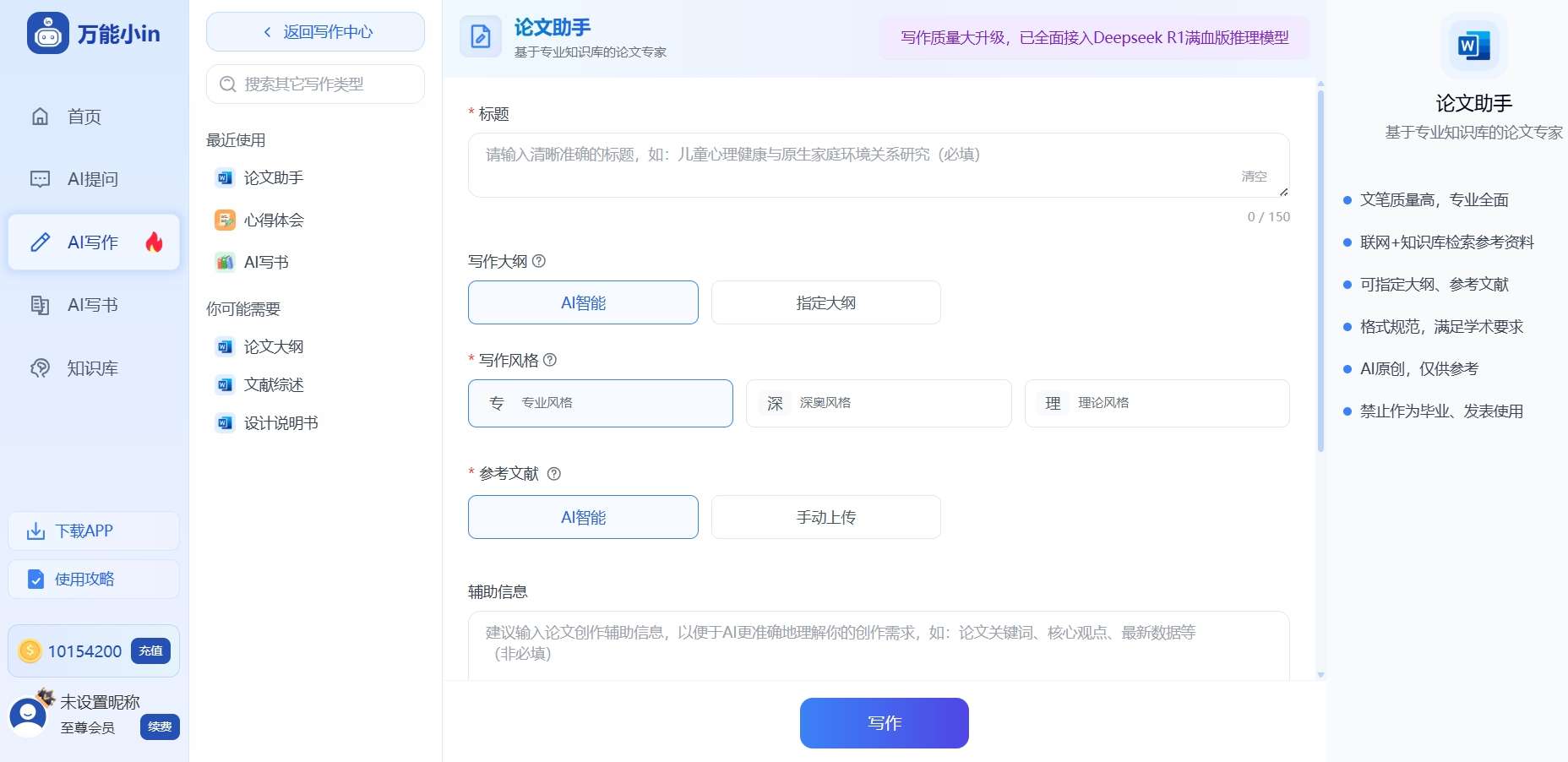Click AI写书 in recent list
The height and width of the screenshot is (762, 1568).
point(266,262)
